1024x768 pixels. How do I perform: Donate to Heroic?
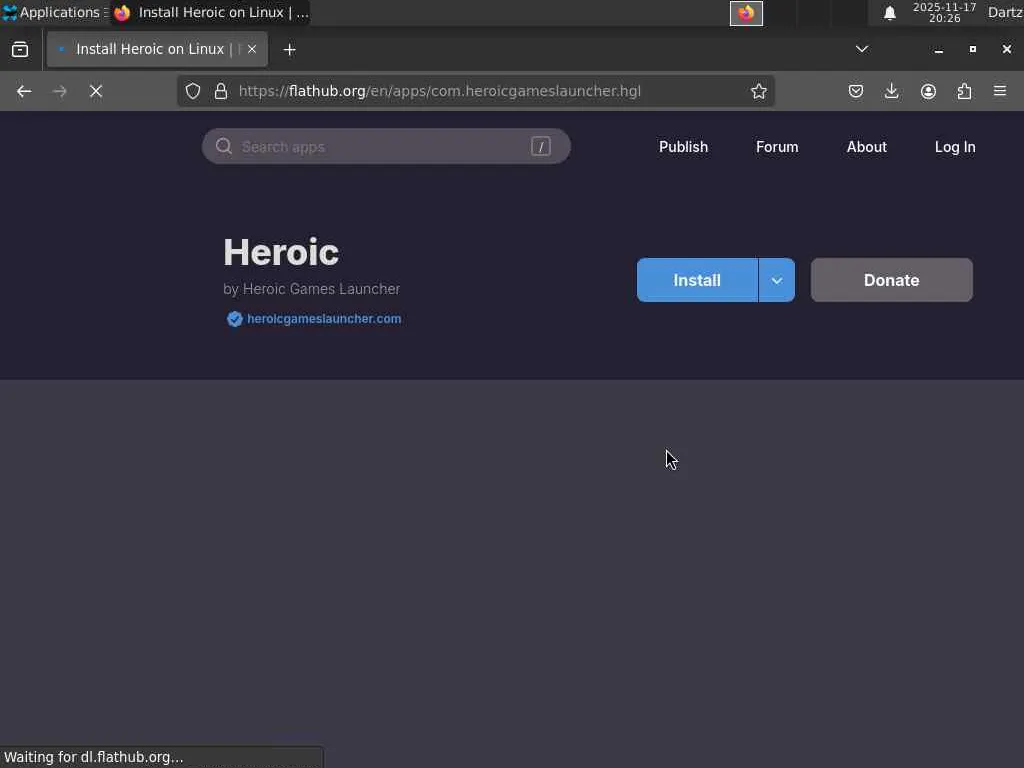(891, 280)
